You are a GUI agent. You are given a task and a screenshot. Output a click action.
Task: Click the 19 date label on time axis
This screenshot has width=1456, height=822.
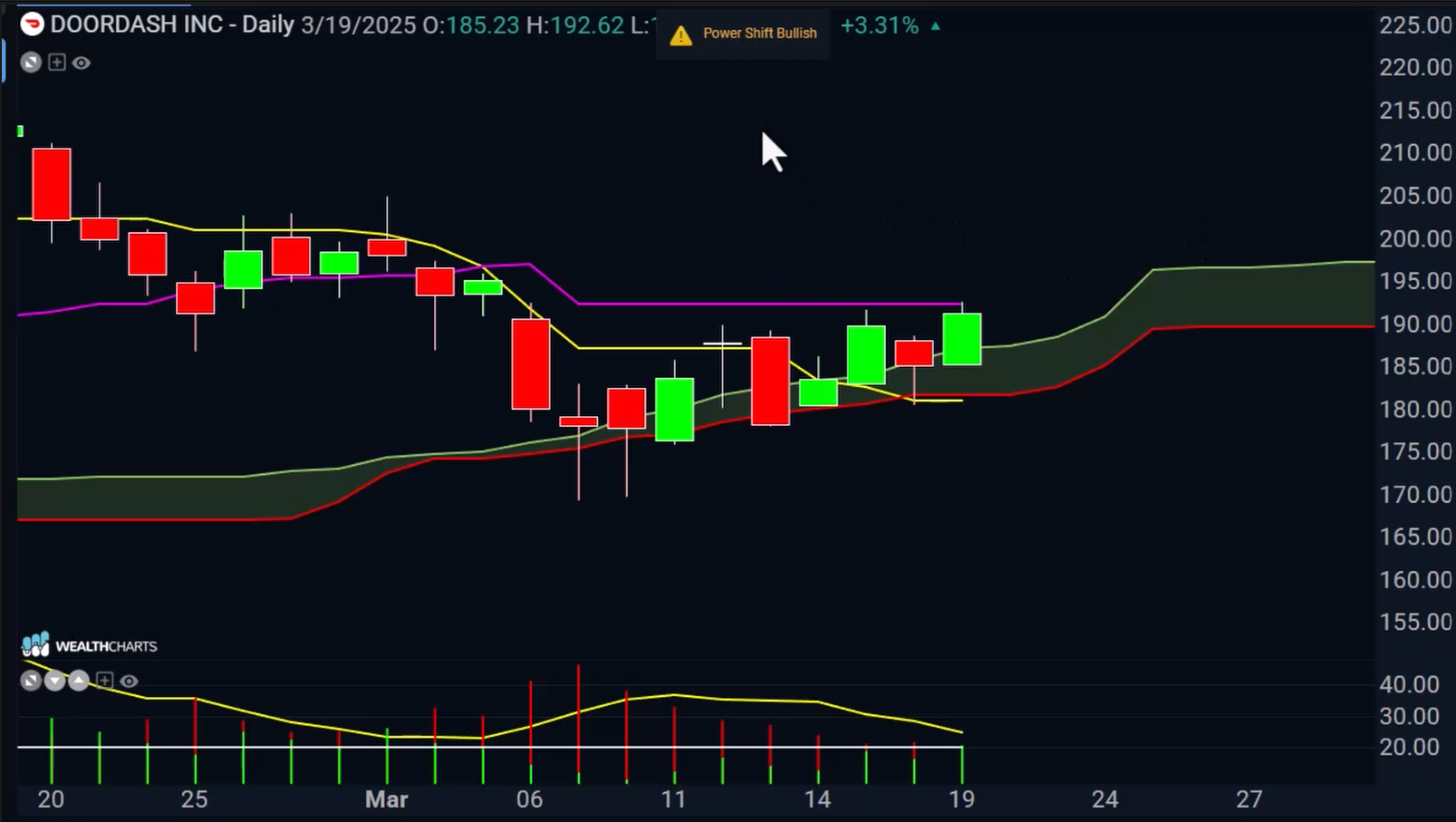pos(961,799)
